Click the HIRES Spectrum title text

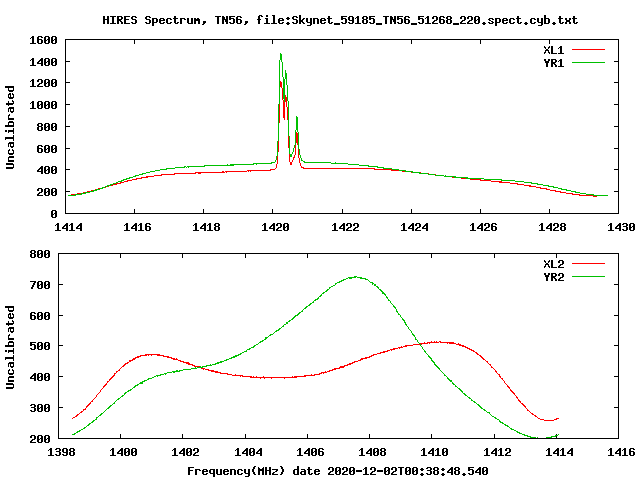click(340, 20)
